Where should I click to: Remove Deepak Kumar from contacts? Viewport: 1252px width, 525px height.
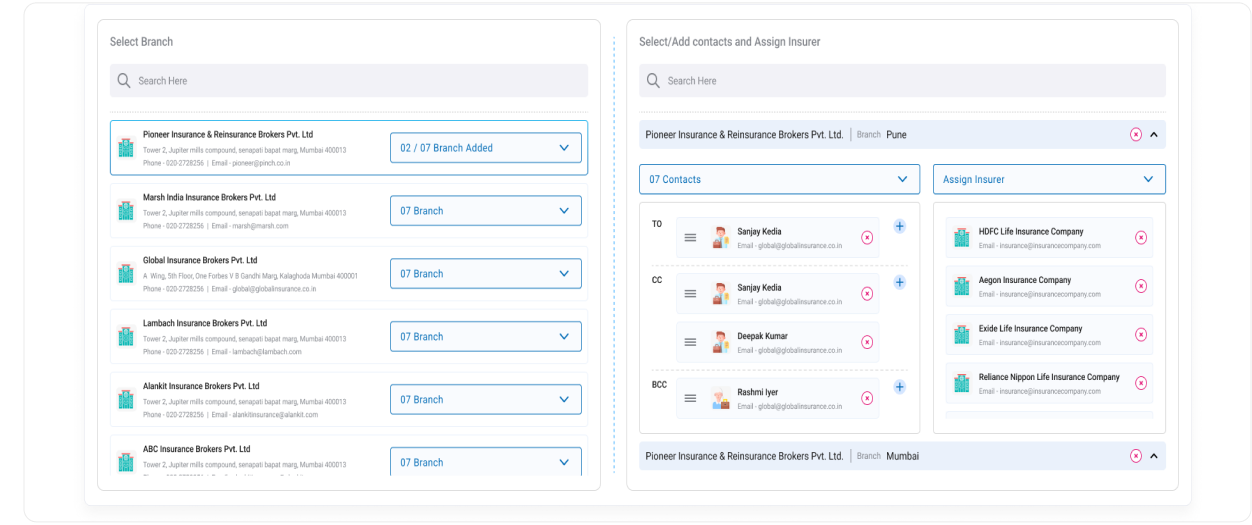point(867,342)
